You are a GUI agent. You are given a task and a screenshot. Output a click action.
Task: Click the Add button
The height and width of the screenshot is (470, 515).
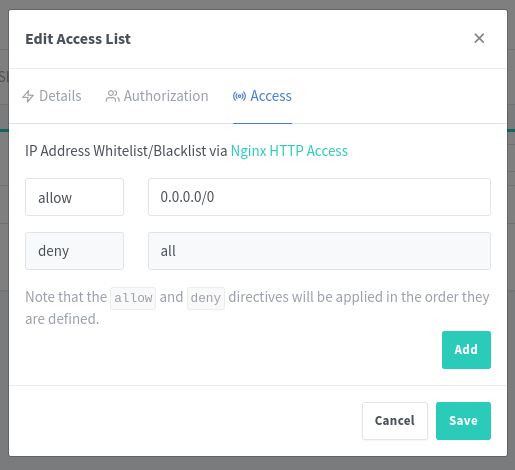click(466, 350)
